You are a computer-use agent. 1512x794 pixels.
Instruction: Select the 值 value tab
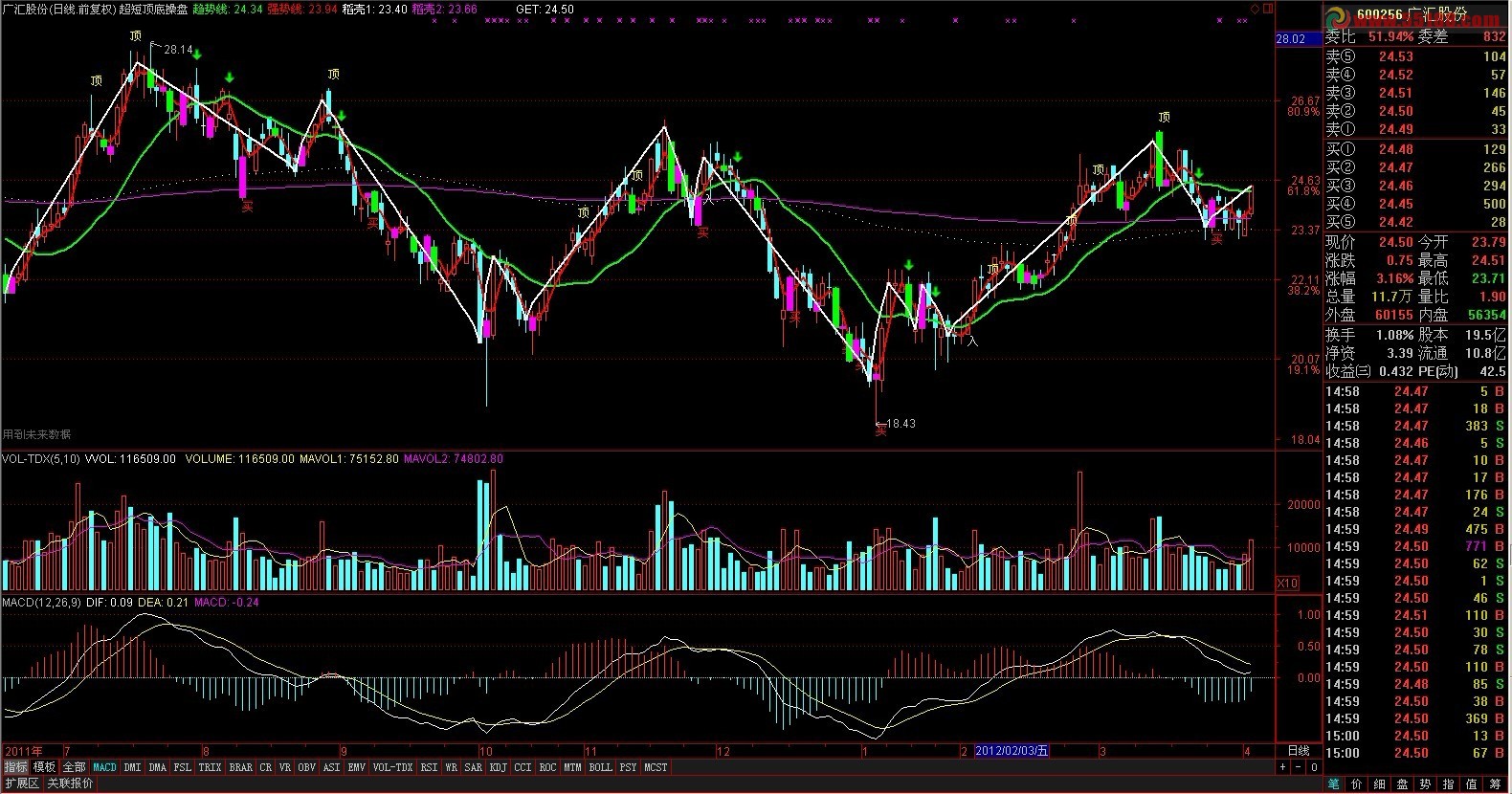click(1472, 784)
